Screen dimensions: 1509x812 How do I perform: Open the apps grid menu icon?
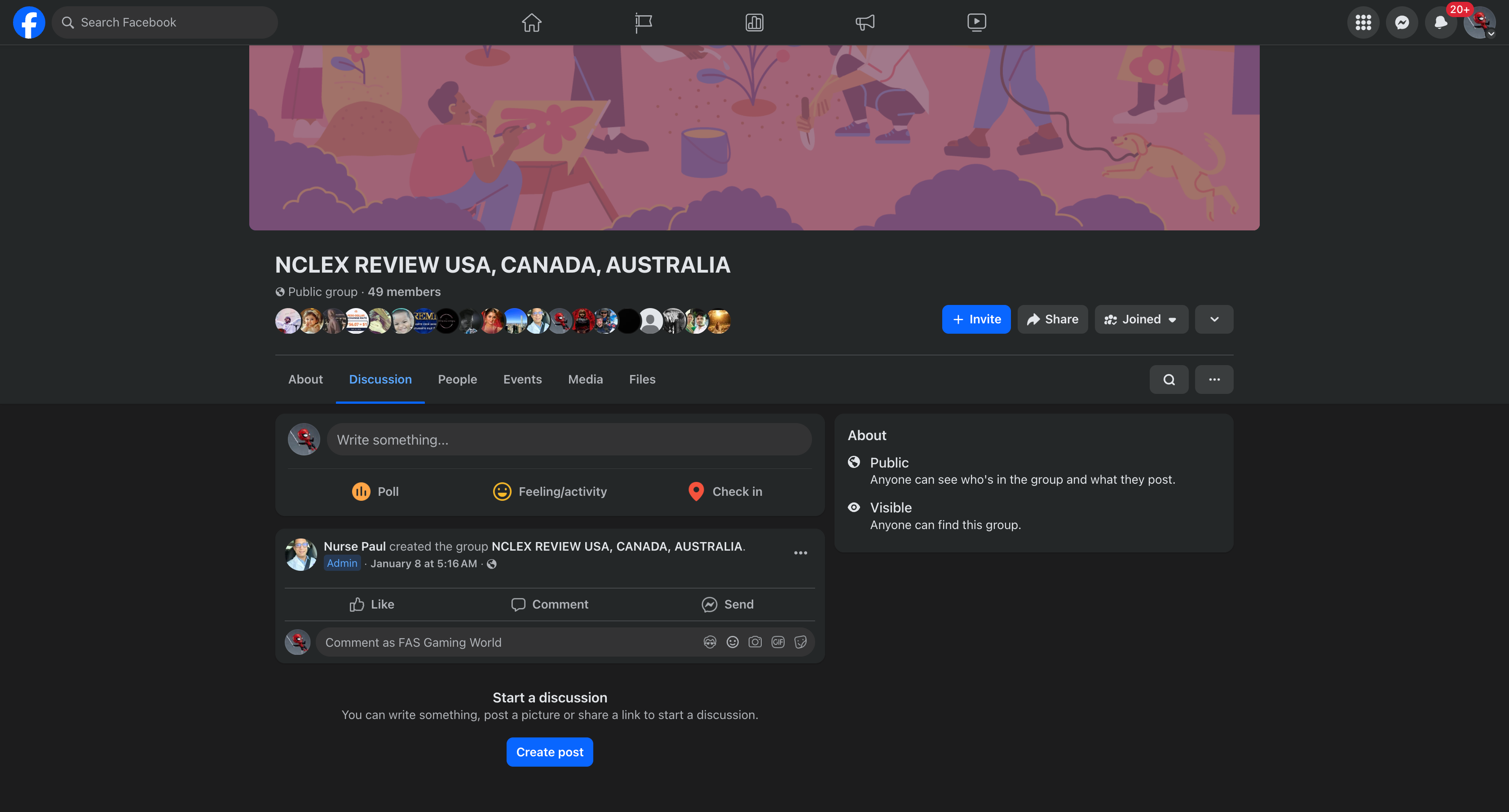pyautogui.click(x=1363, y=22)
